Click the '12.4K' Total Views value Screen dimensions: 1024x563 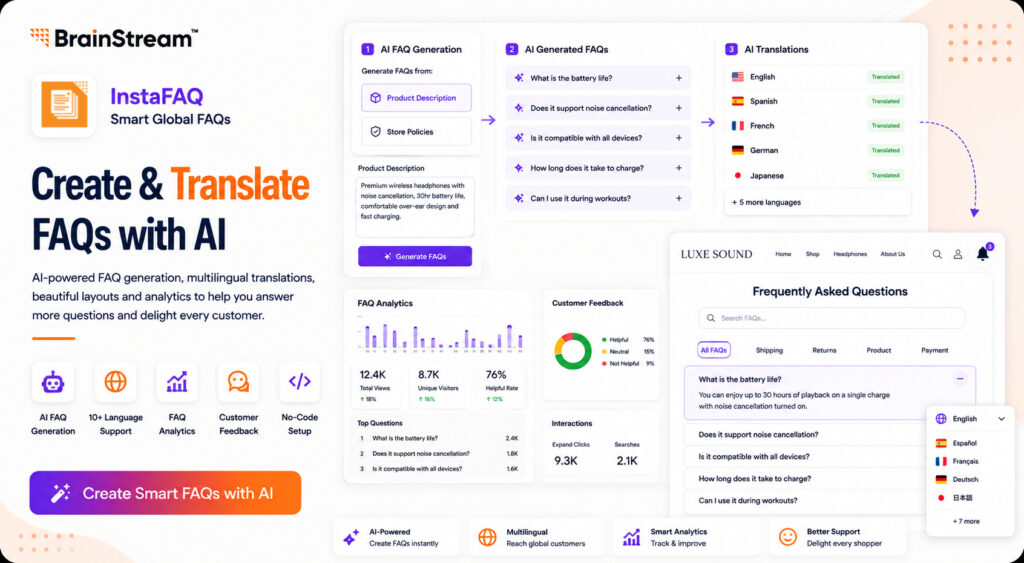[373, 374]
